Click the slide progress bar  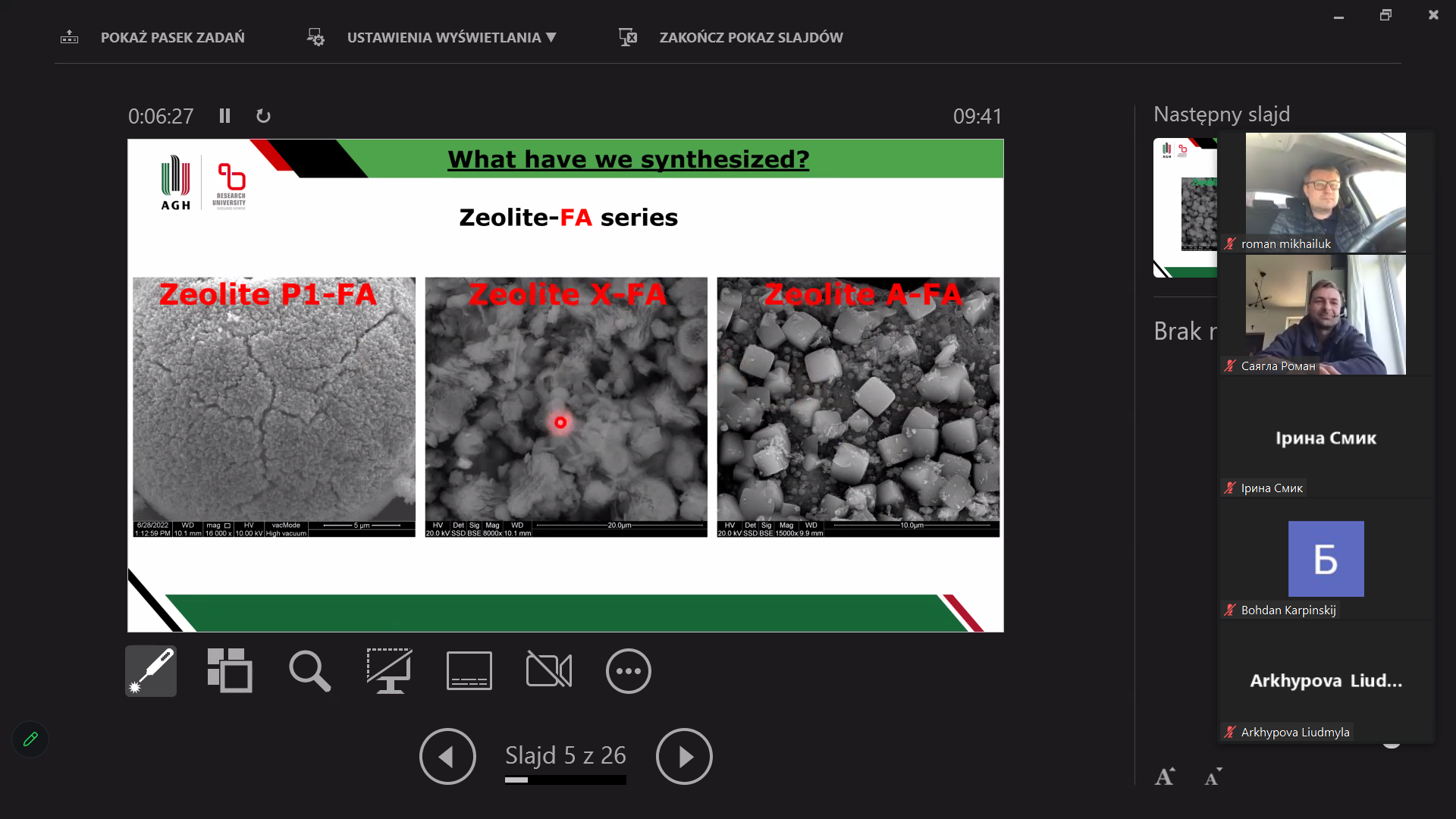[x=565, y=780]
